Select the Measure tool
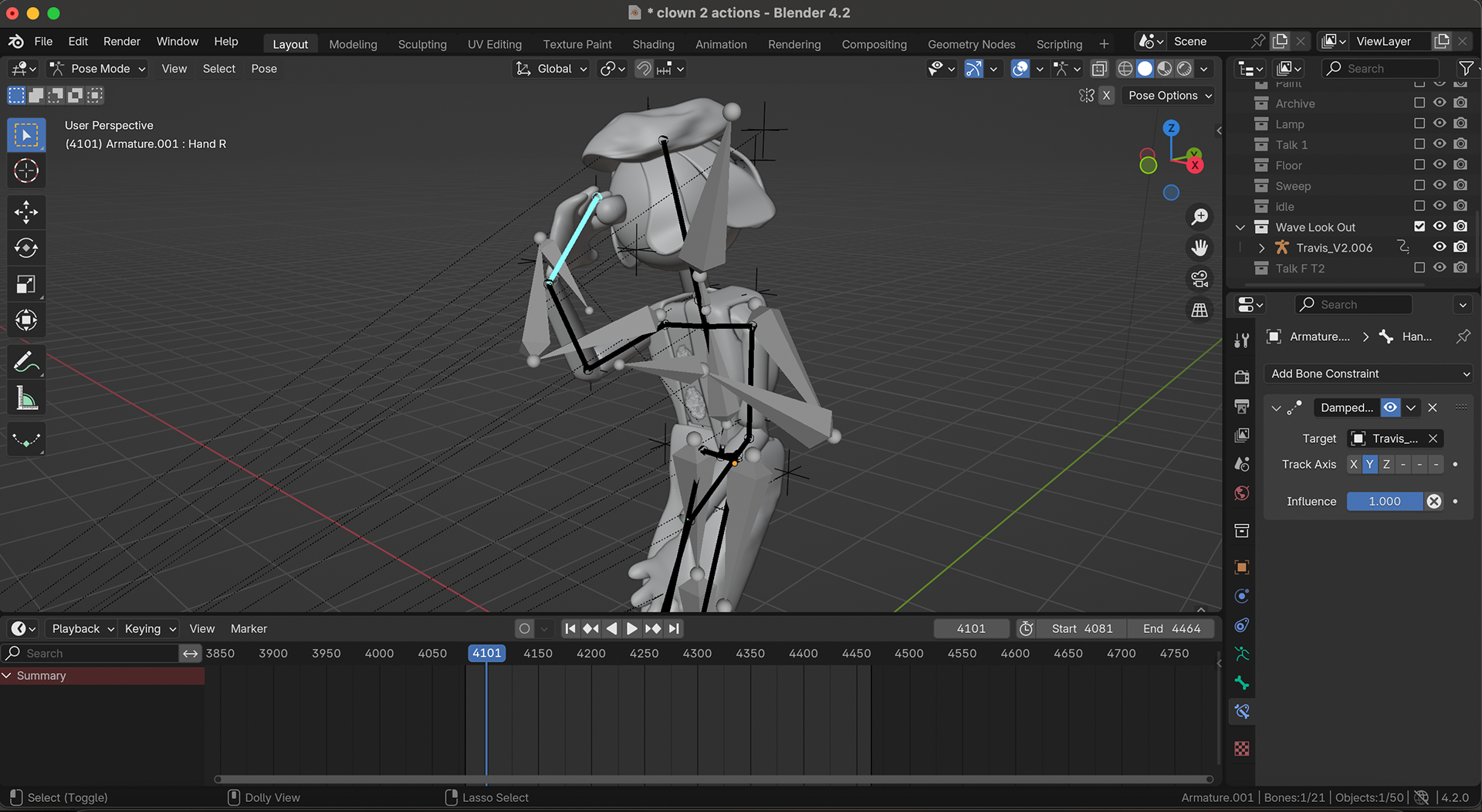Image resolution: width=1482 pixels, height=812 pixels. 26,398
